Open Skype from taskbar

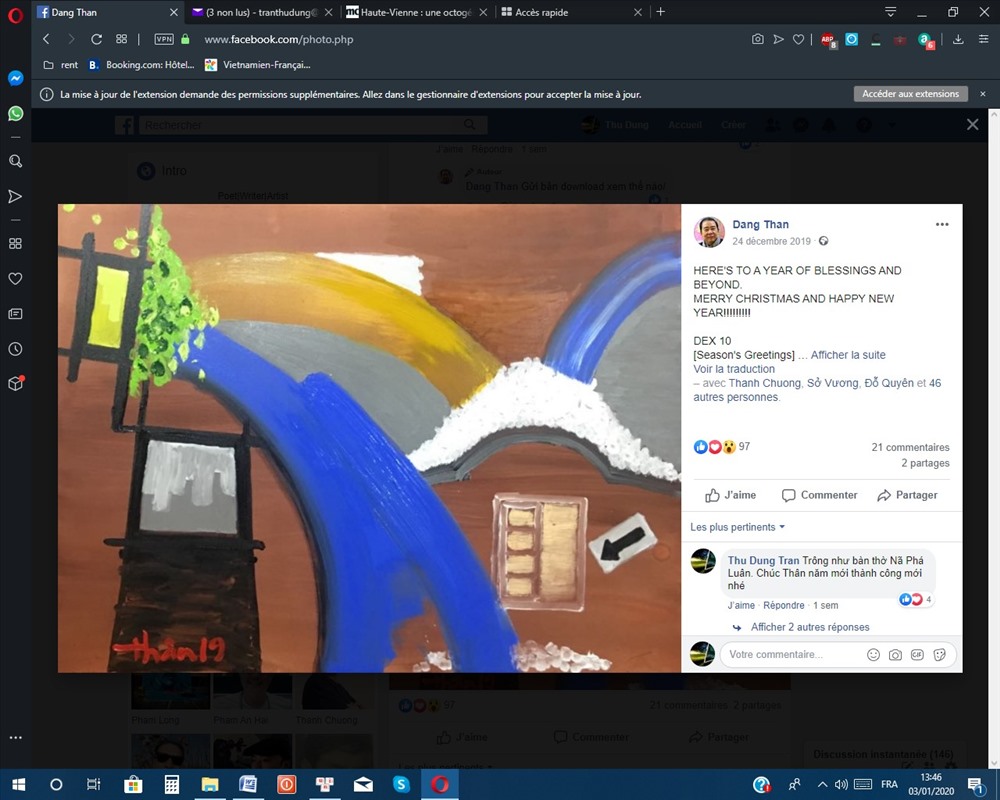tap(401, 784)
